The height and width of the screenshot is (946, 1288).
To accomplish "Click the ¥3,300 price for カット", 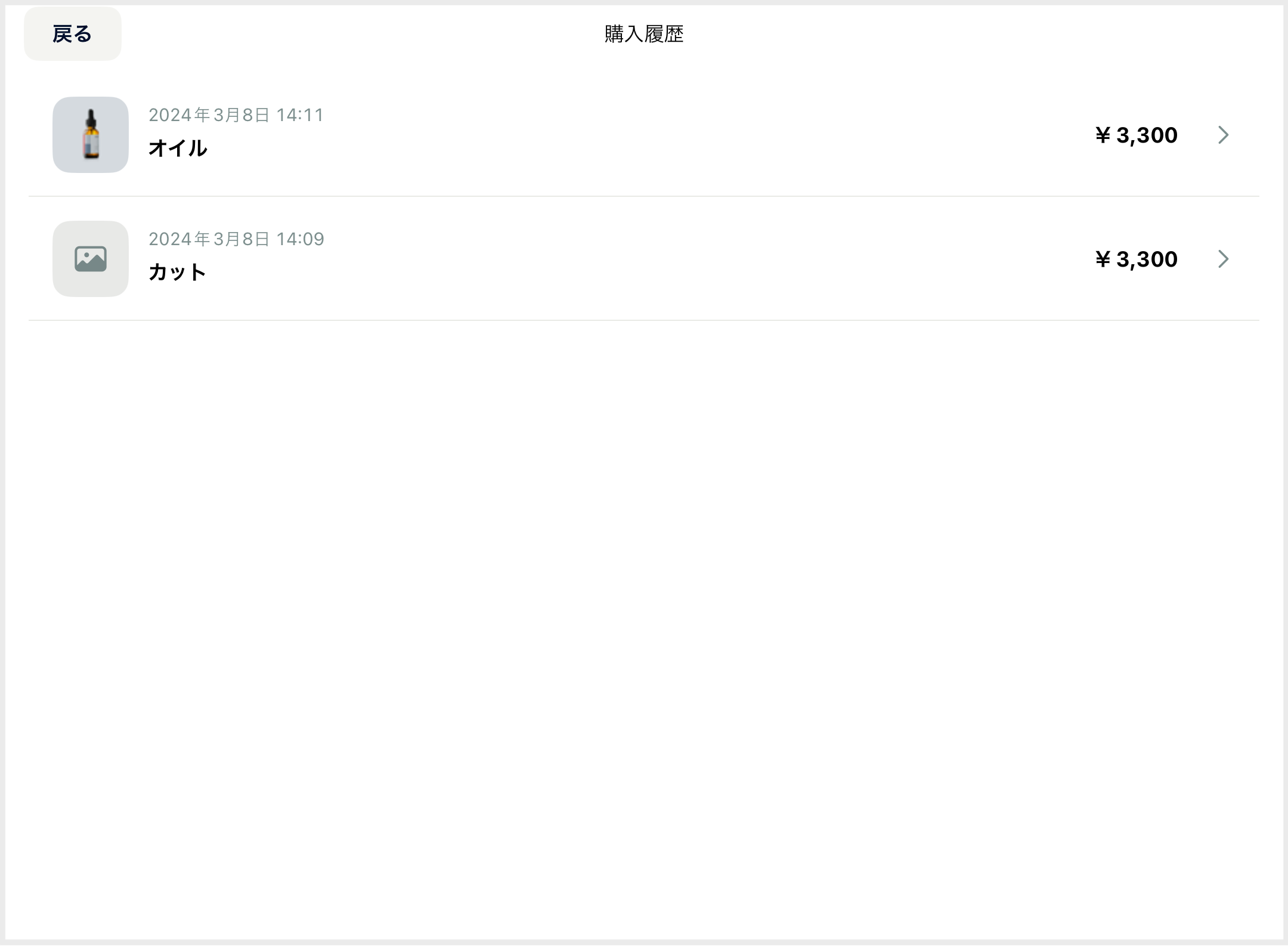I will [x=1136, y=259].
